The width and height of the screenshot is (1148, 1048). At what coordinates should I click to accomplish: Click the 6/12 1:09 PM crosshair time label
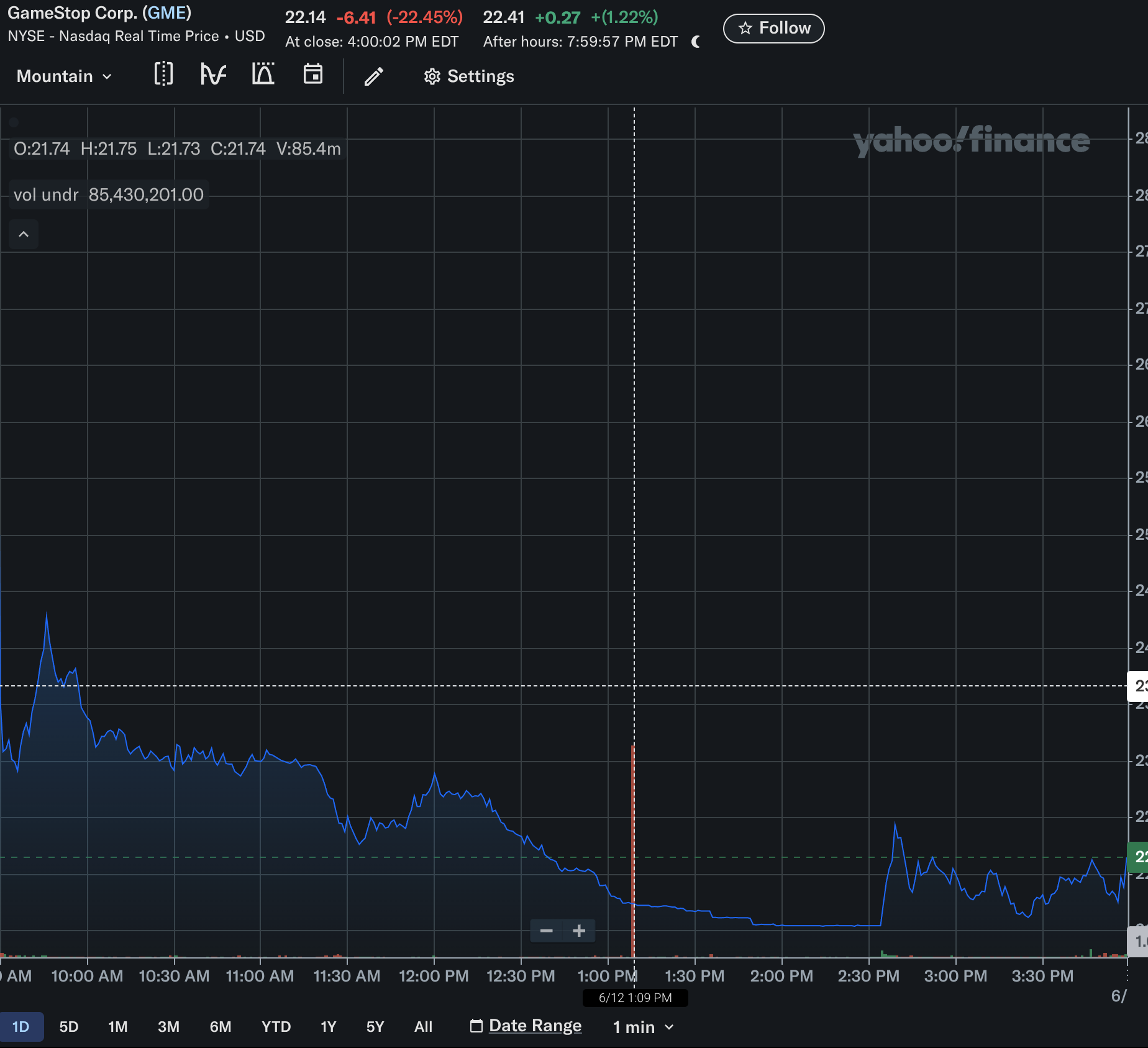click(x=635, y=998)
